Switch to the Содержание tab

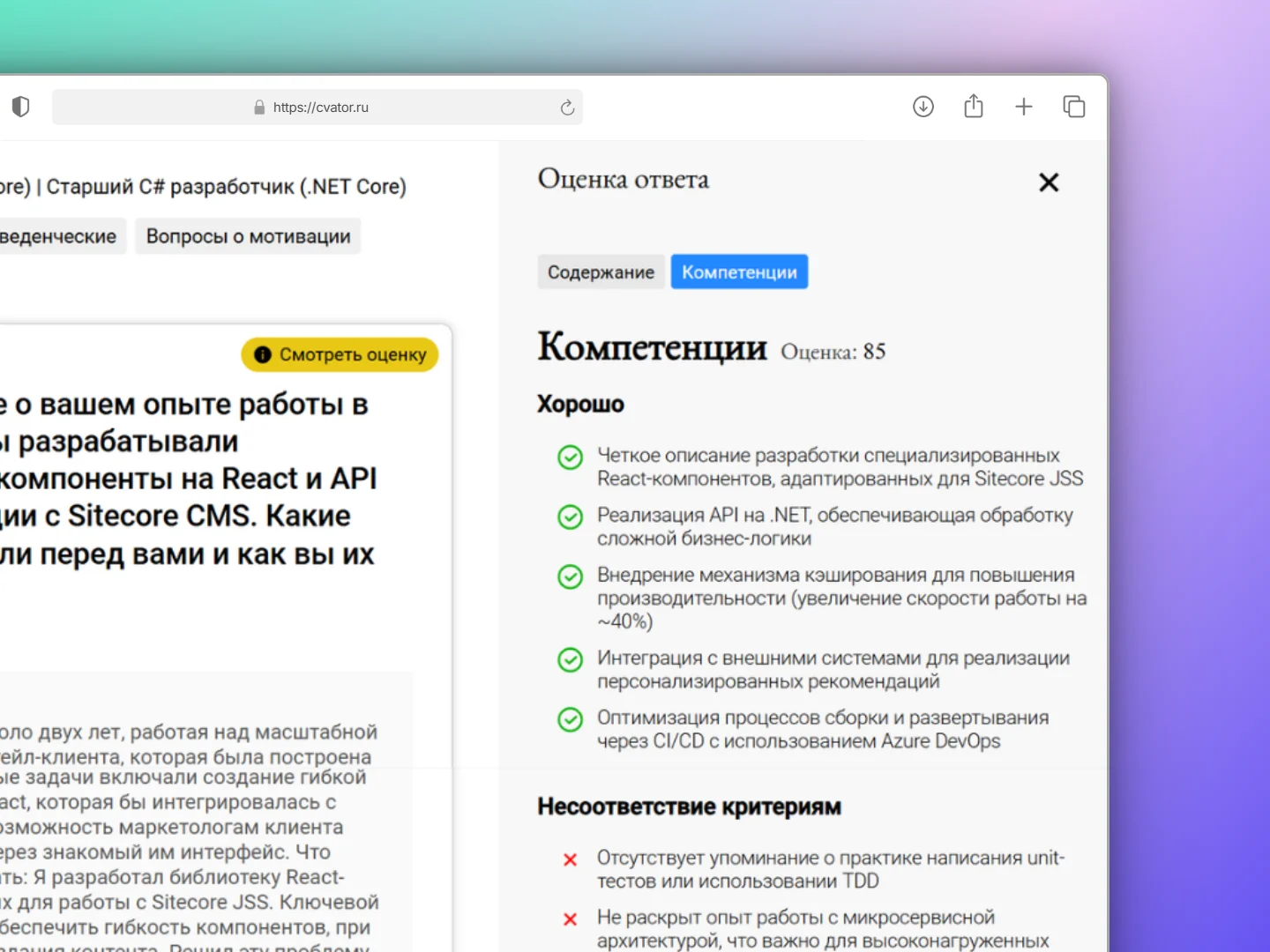tap(601, 272)
